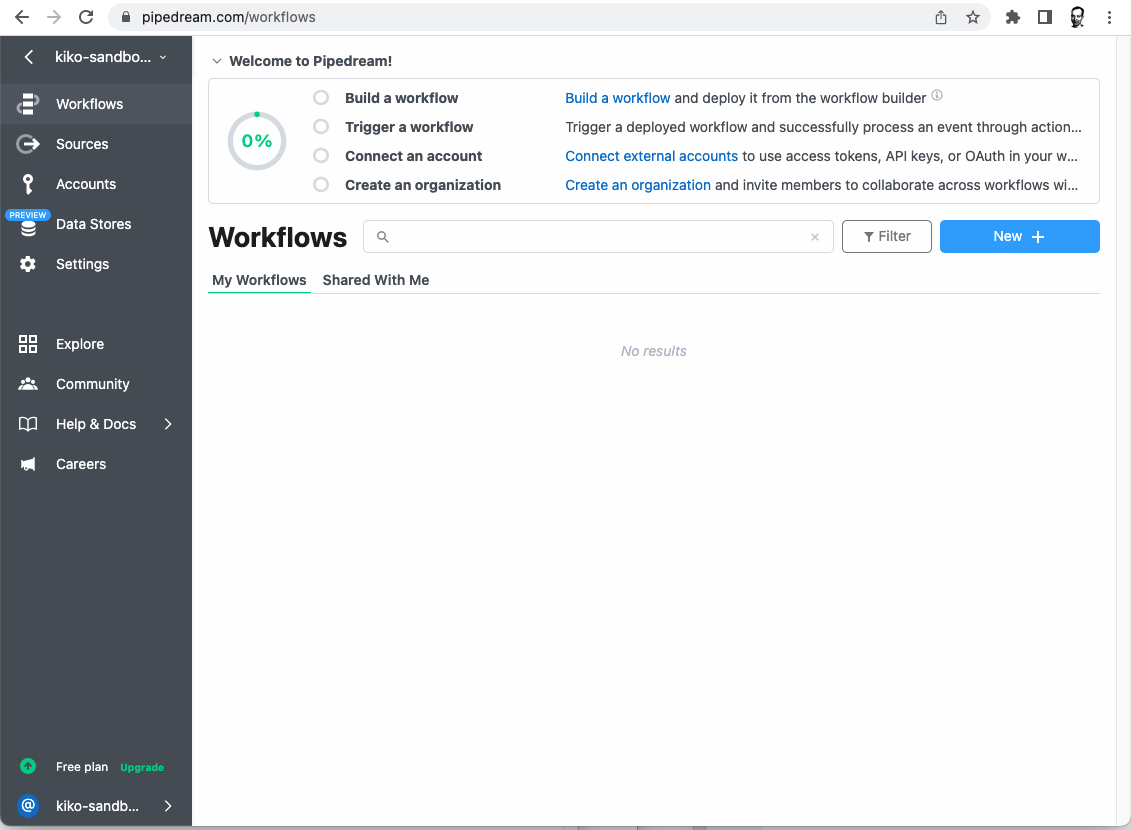The image size is (1131, 830).
Task: Open Careers in the sidebar
Action: coord(96,464)
